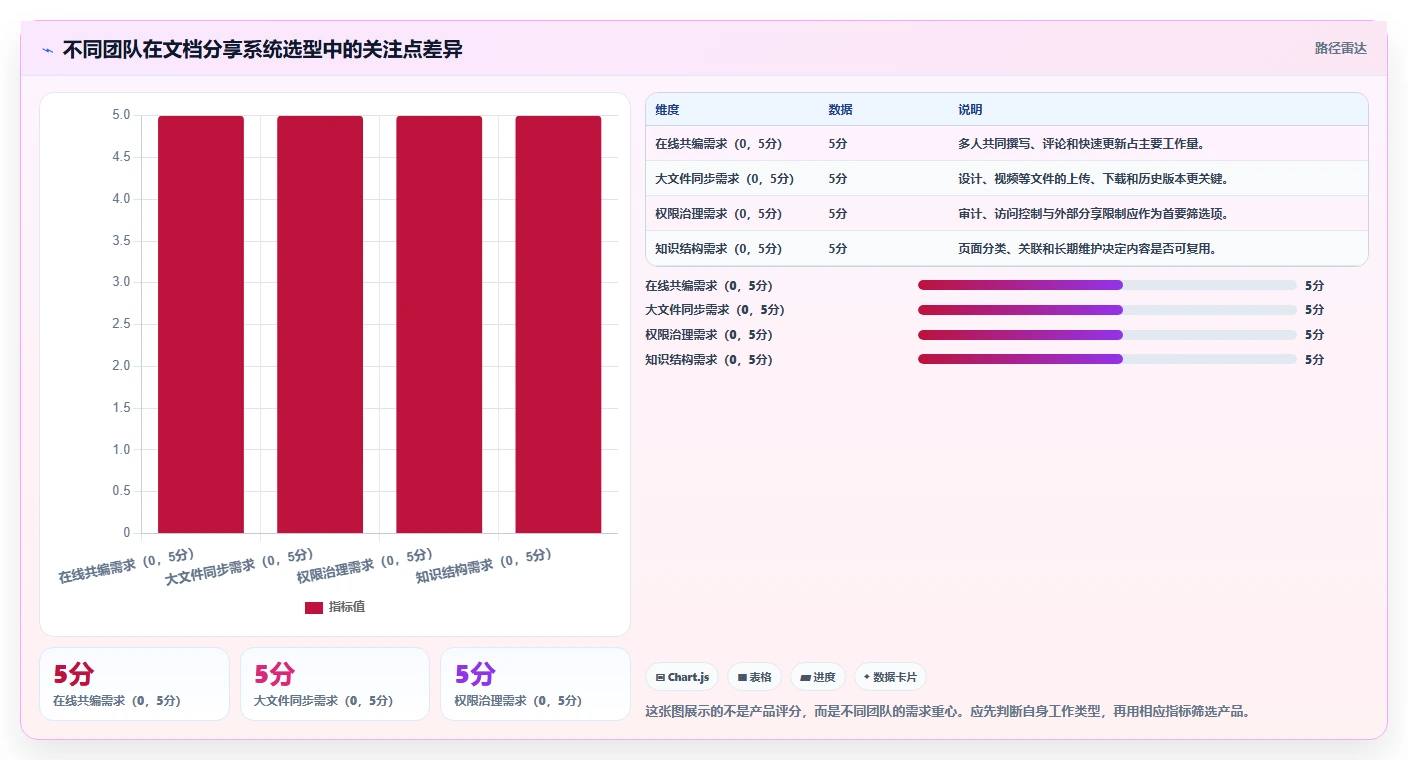Viewport: 1408px width, 760px height.
Task: Click description 多人共同撰写、评论和快速更新占主要工作量
Action: point(1082,144)
